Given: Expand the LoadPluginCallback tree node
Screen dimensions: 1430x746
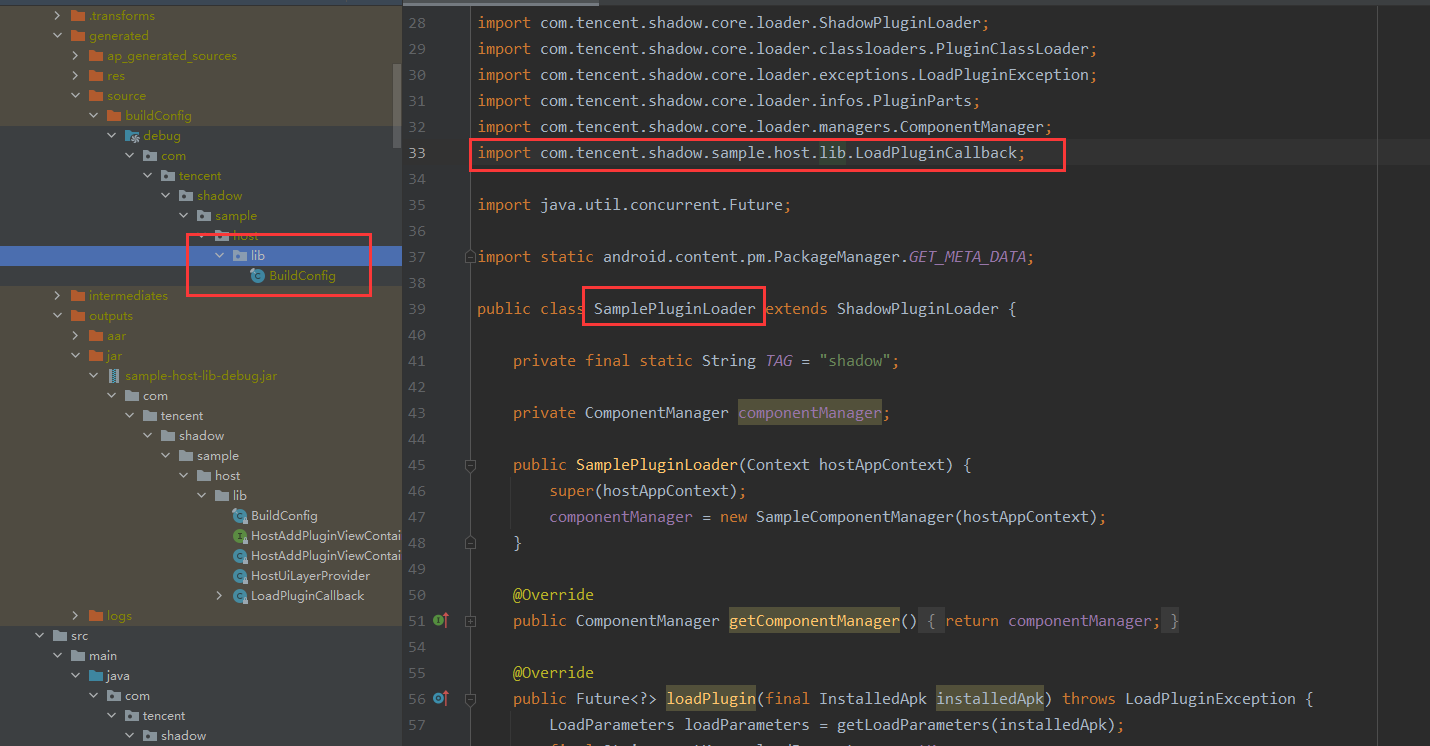Looking at the screenshot, I should [219, 595].
